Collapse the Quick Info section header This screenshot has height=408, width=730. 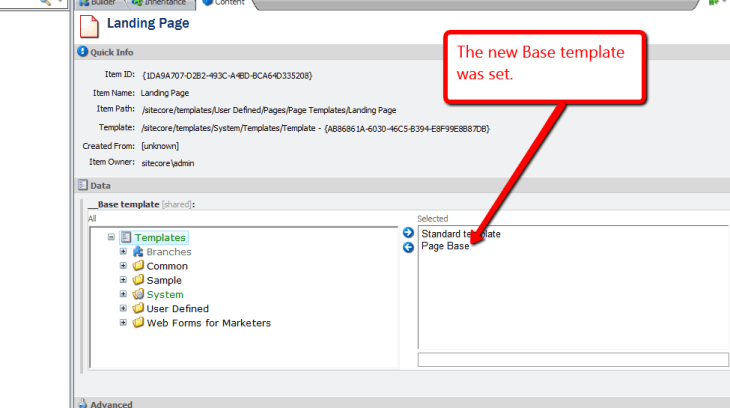click(402, 52)
